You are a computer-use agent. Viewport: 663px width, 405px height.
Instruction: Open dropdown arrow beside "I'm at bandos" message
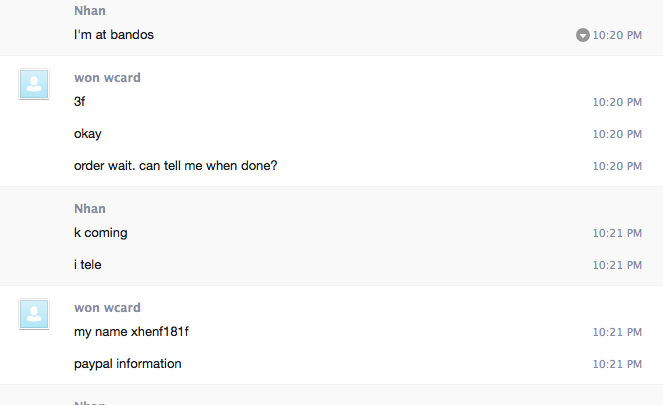click(x=583, y=35)
